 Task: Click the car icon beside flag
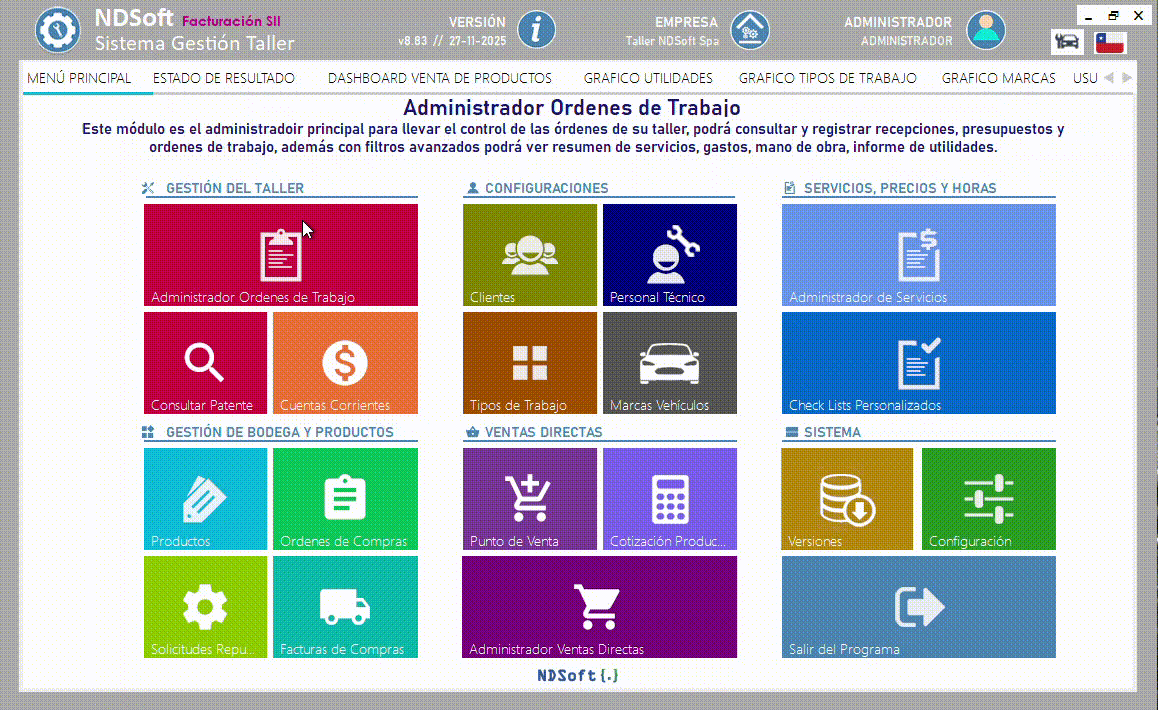(1067, 43)
